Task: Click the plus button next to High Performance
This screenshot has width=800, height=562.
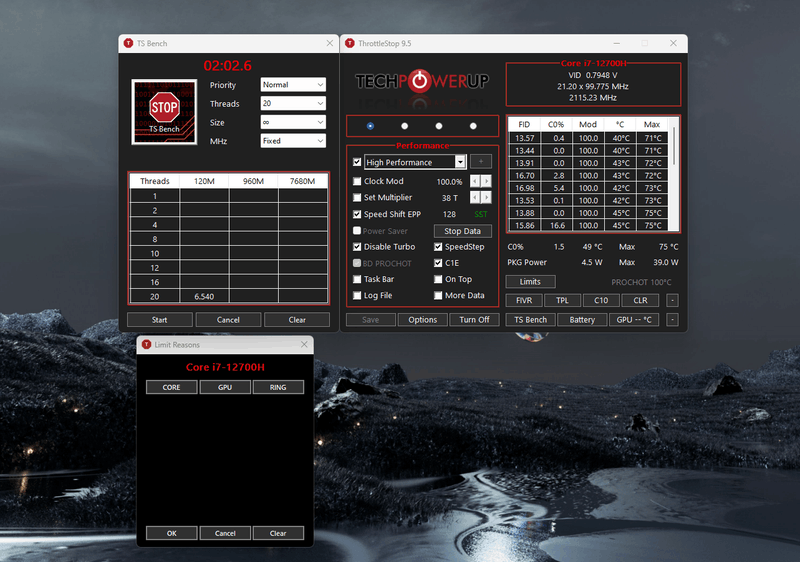Action: [x=481, y=162]
